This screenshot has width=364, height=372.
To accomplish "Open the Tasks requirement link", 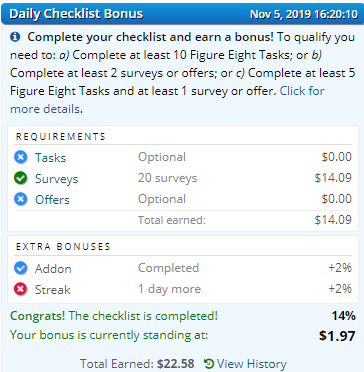I will tap(51, 158).
